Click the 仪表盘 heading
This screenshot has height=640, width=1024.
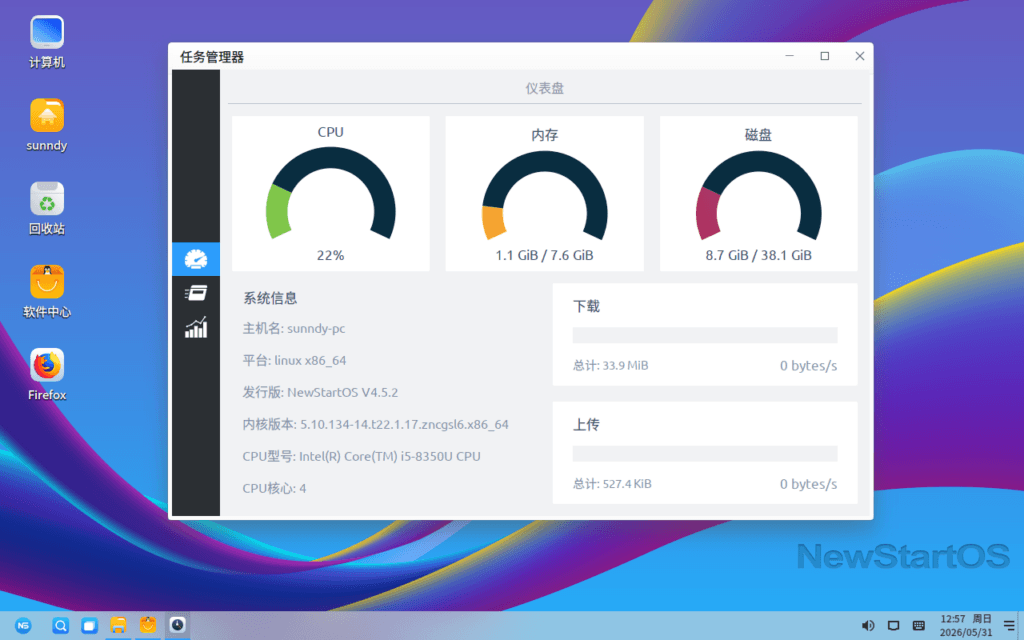click(x=545, y=88)
